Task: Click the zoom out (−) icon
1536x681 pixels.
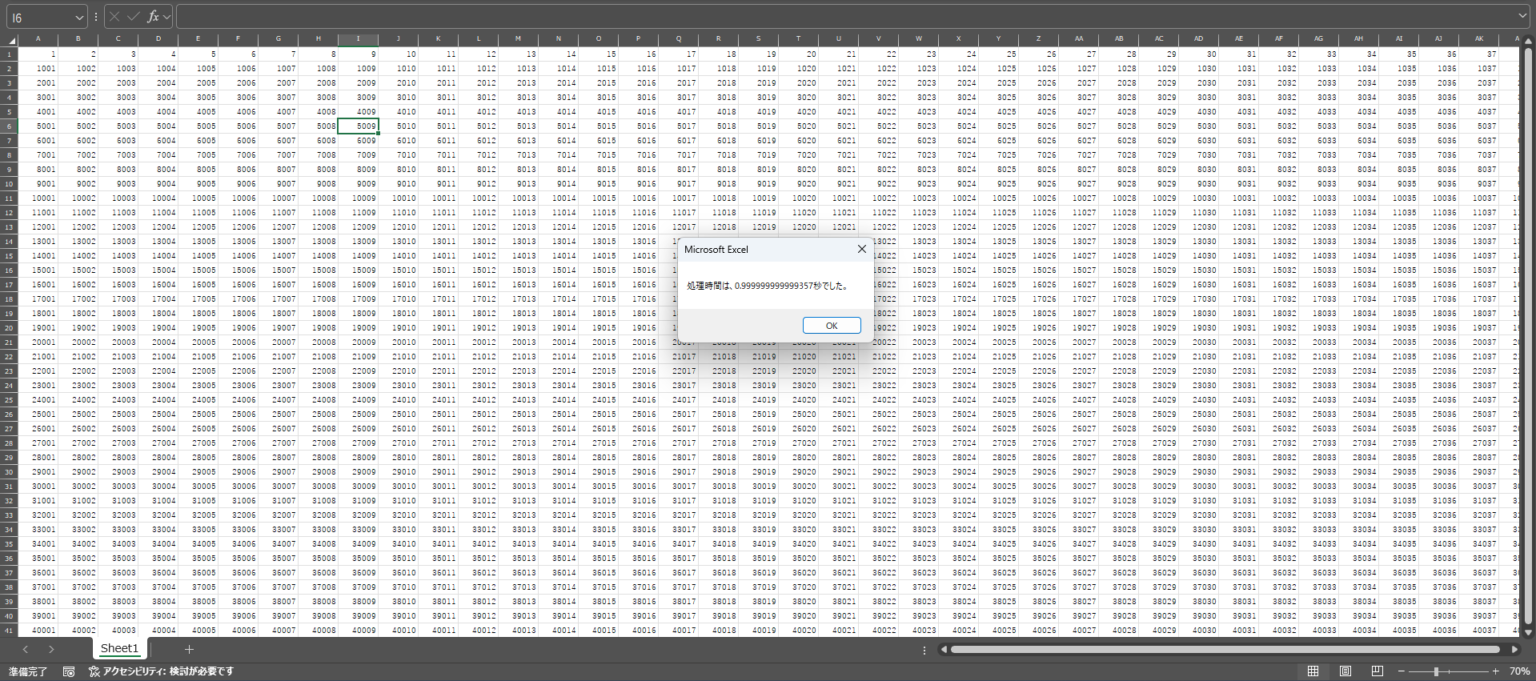Action: click(x=1401, y=671)
